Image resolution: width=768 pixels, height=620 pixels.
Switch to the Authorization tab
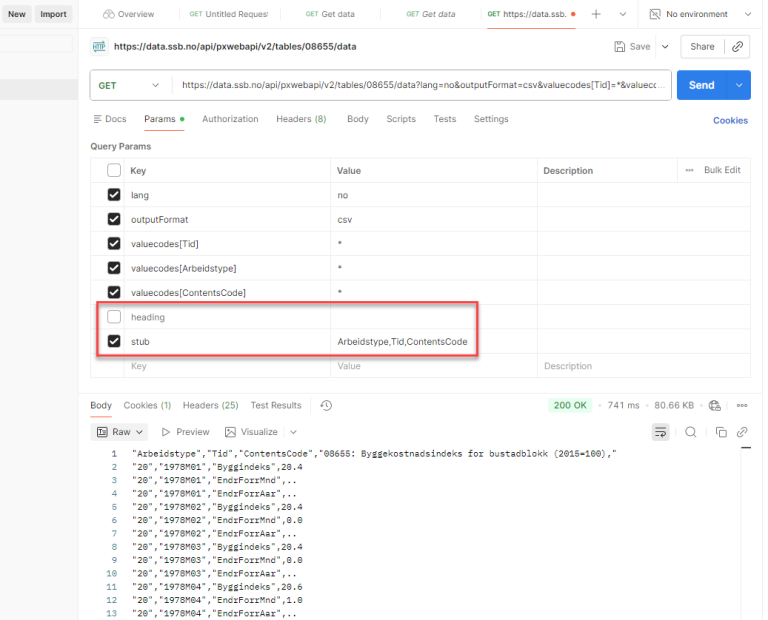click(x=230, y=119)
